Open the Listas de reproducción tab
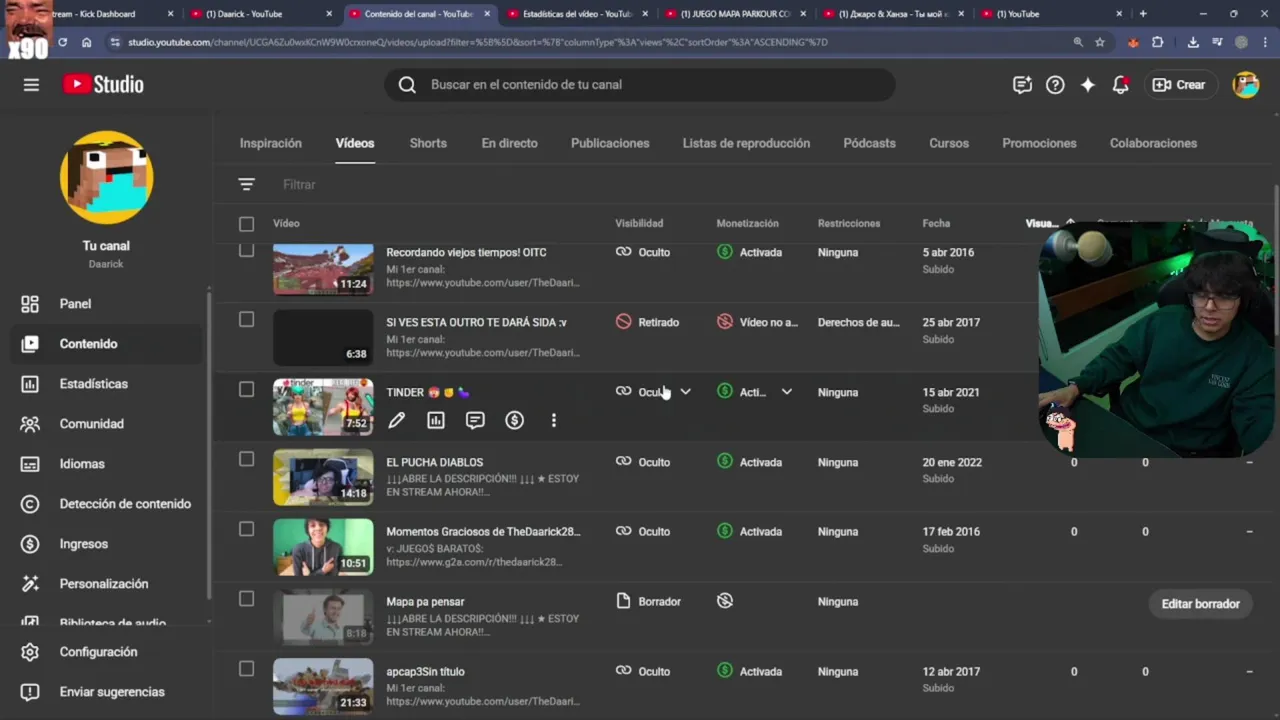Image resolution: width=1280 pixels, height=720 pixels. (746, 143)
